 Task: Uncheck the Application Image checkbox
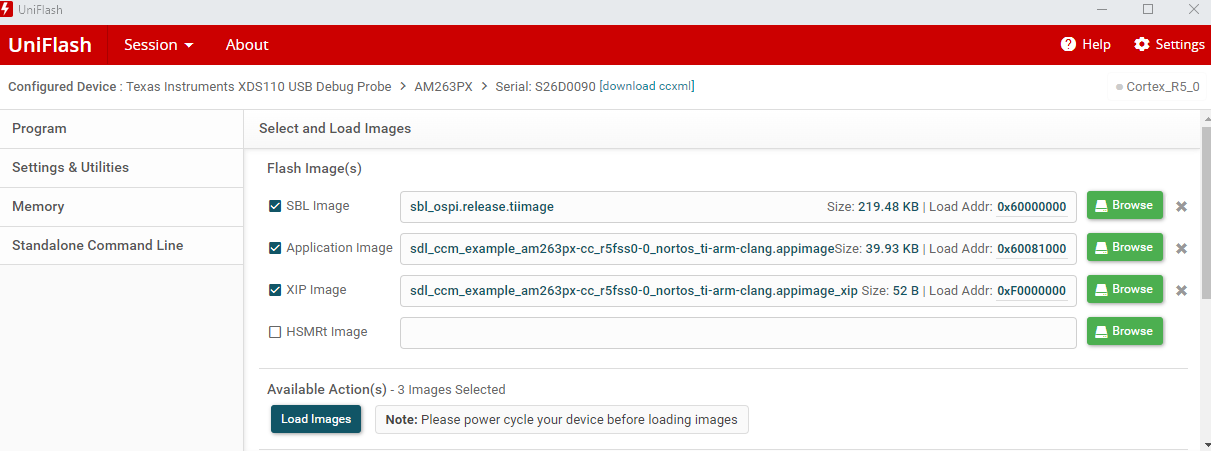click(x=275, y=248)
